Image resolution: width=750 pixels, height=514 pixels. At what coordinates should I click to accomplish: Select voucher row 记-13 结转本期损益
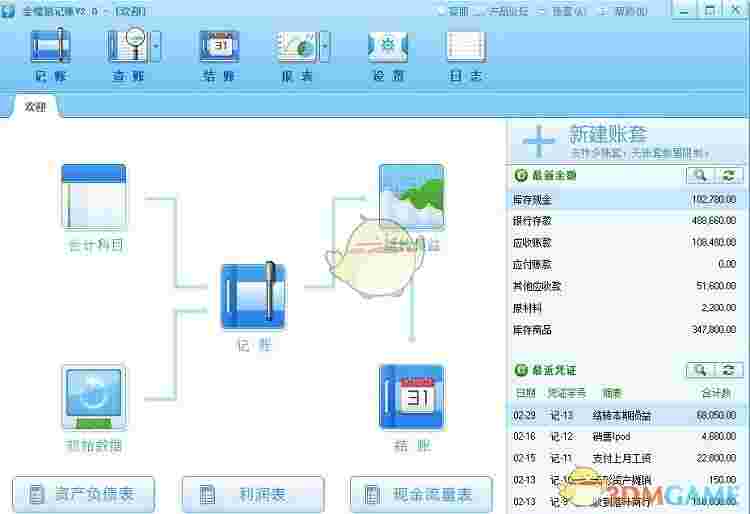tap(626, 415)
